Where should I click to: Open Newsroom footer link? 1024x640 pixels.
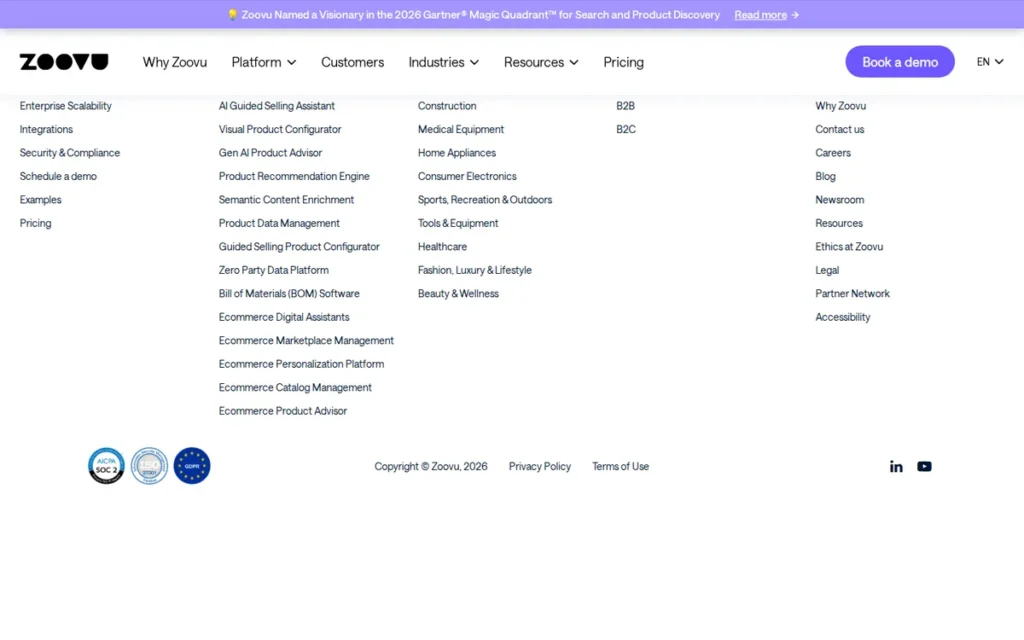[839, 200]
